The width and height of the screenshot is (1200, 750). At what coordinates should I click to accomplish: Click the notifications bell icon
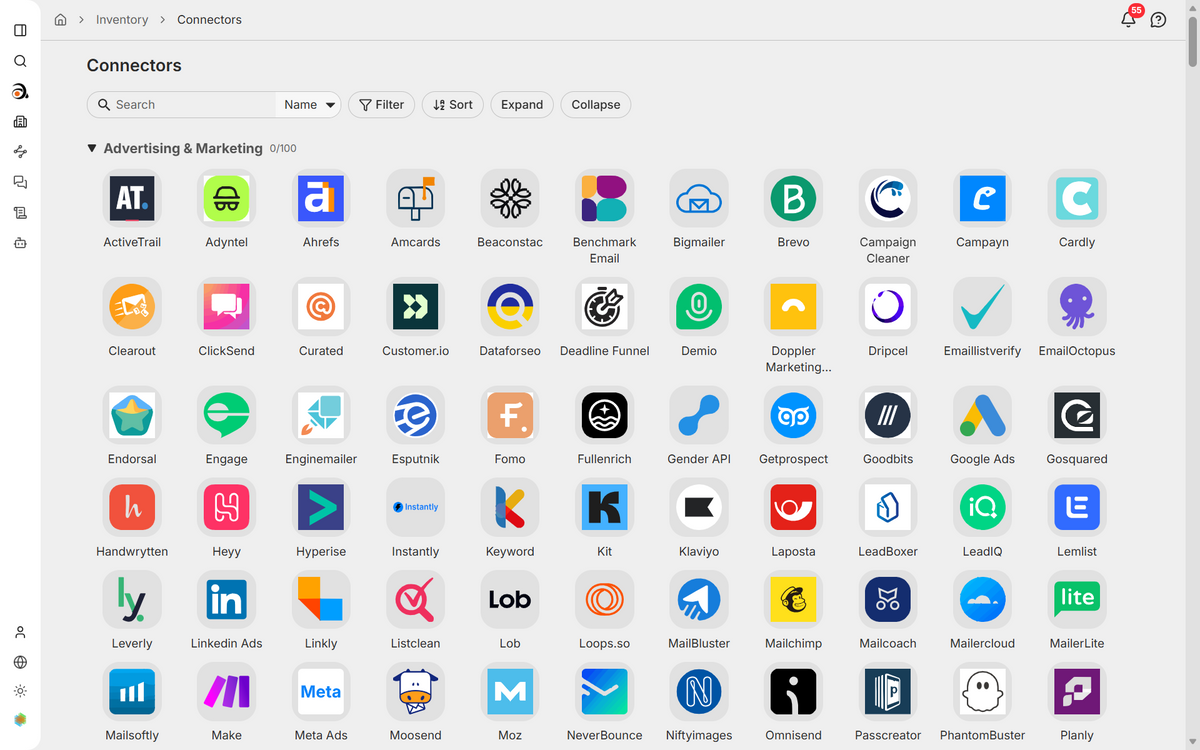pyautogui.click(x=1128, y=20)
